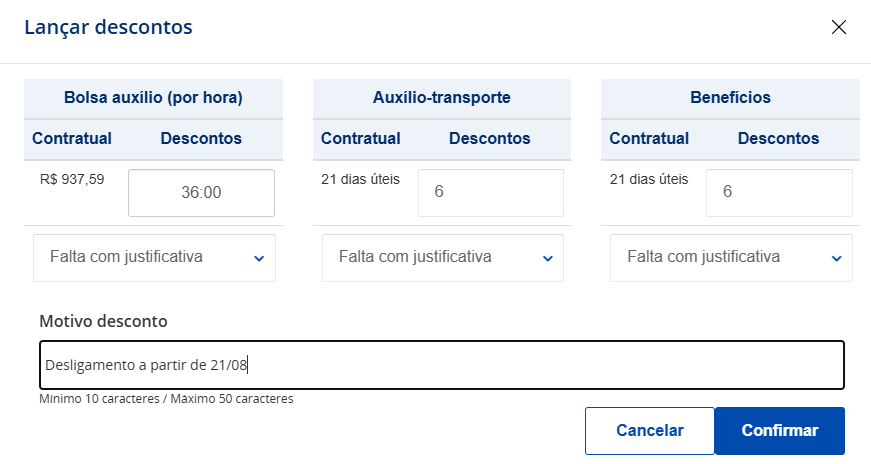Viewport: 871px width, 464px height.
Task: Click the Bolsa auxílio Descontos field showing 36:00
Action: [201, 193]
